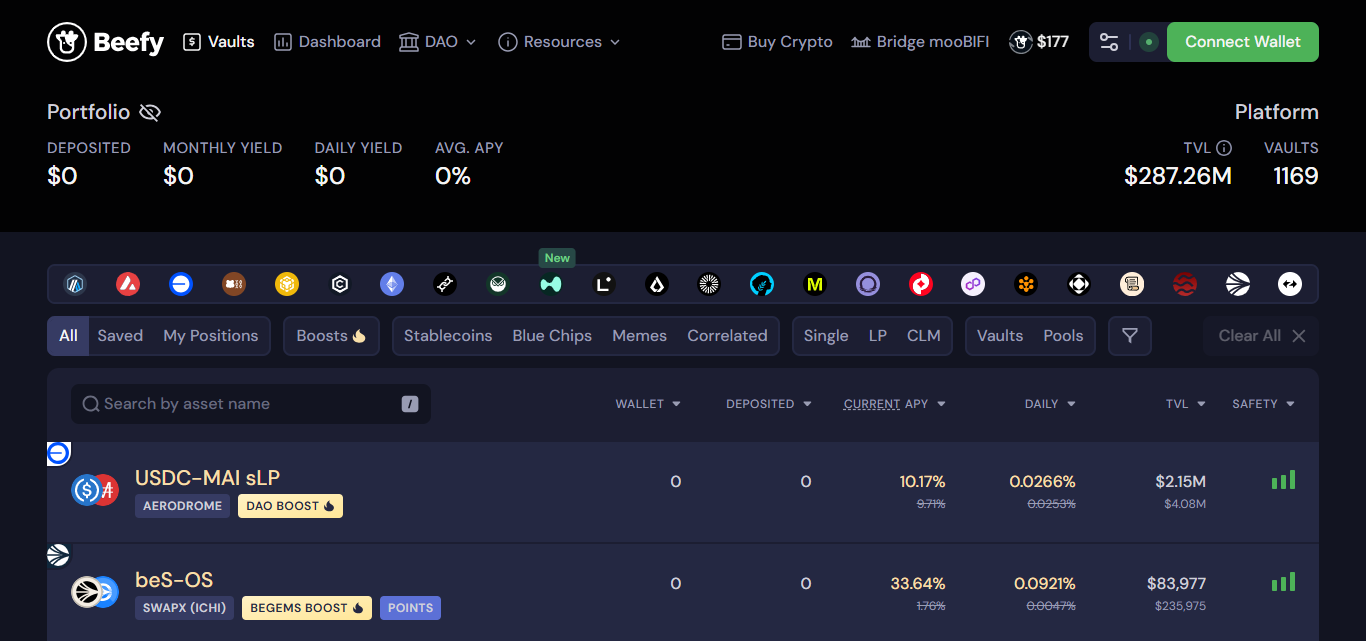Enable the CLM strategy filter
Screen dimensions: 1366x641
(924, 336)
